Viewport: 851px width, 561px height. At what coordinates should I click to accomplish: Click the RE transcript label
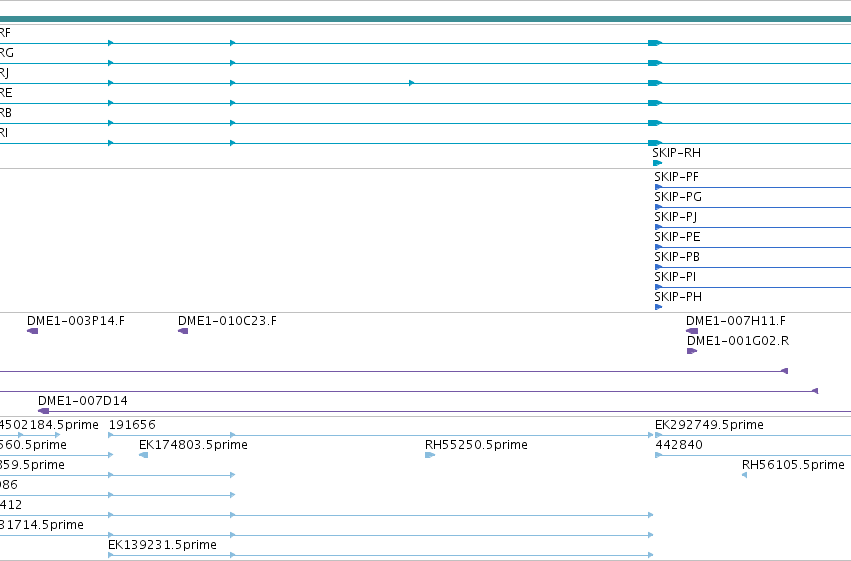click(6, 93)
